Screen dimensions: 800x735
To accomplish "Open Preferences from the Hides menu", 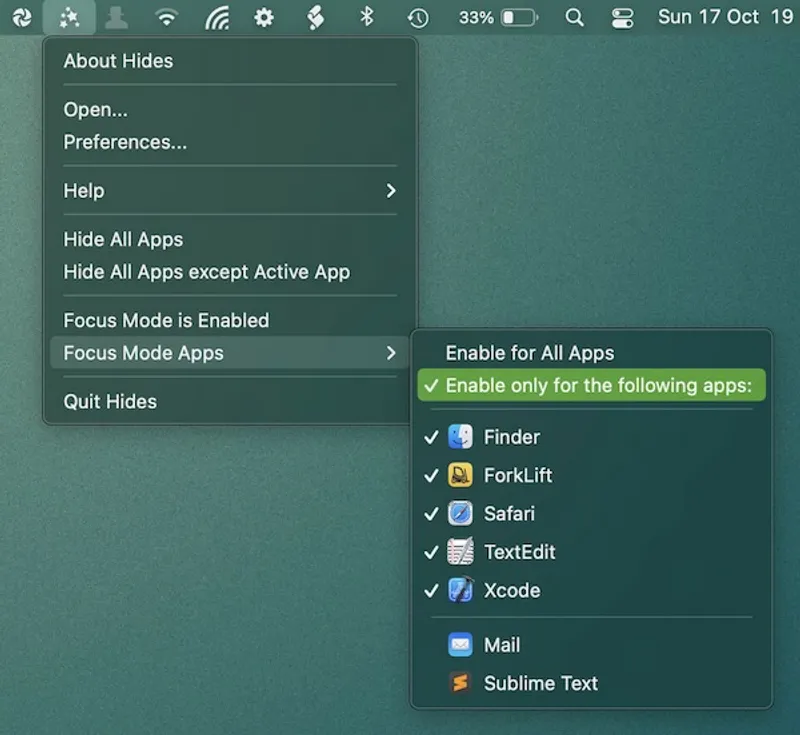I will tap(125, 141).
